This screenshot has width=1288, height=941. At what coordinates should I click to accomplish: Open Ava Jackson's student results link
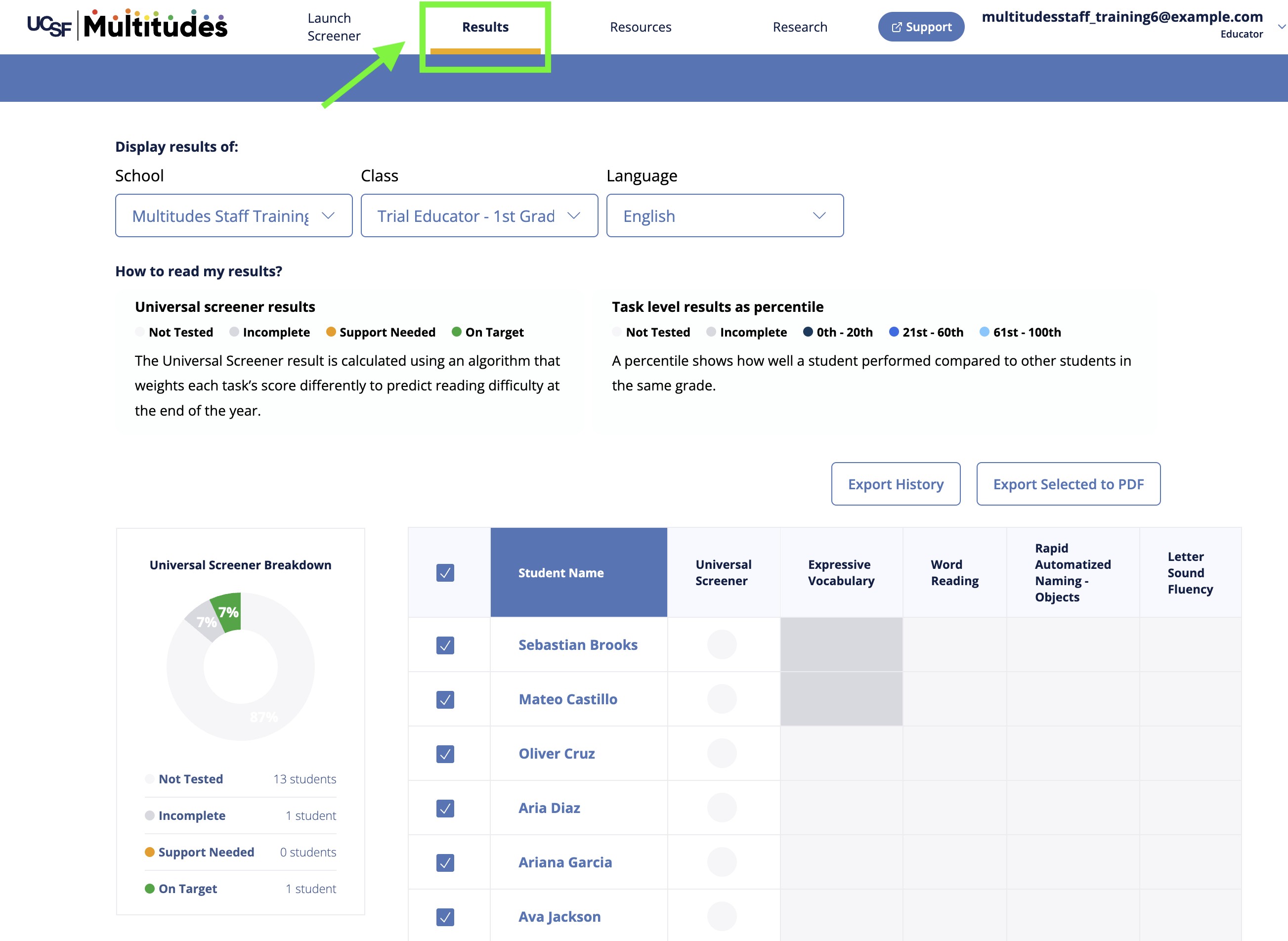pyautogui.click(x=559, y=916)
